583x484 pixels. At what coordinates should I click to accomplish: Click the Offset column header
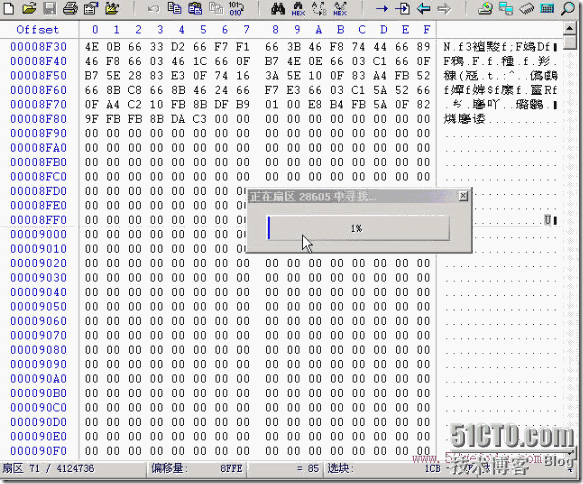click(38, 29)
